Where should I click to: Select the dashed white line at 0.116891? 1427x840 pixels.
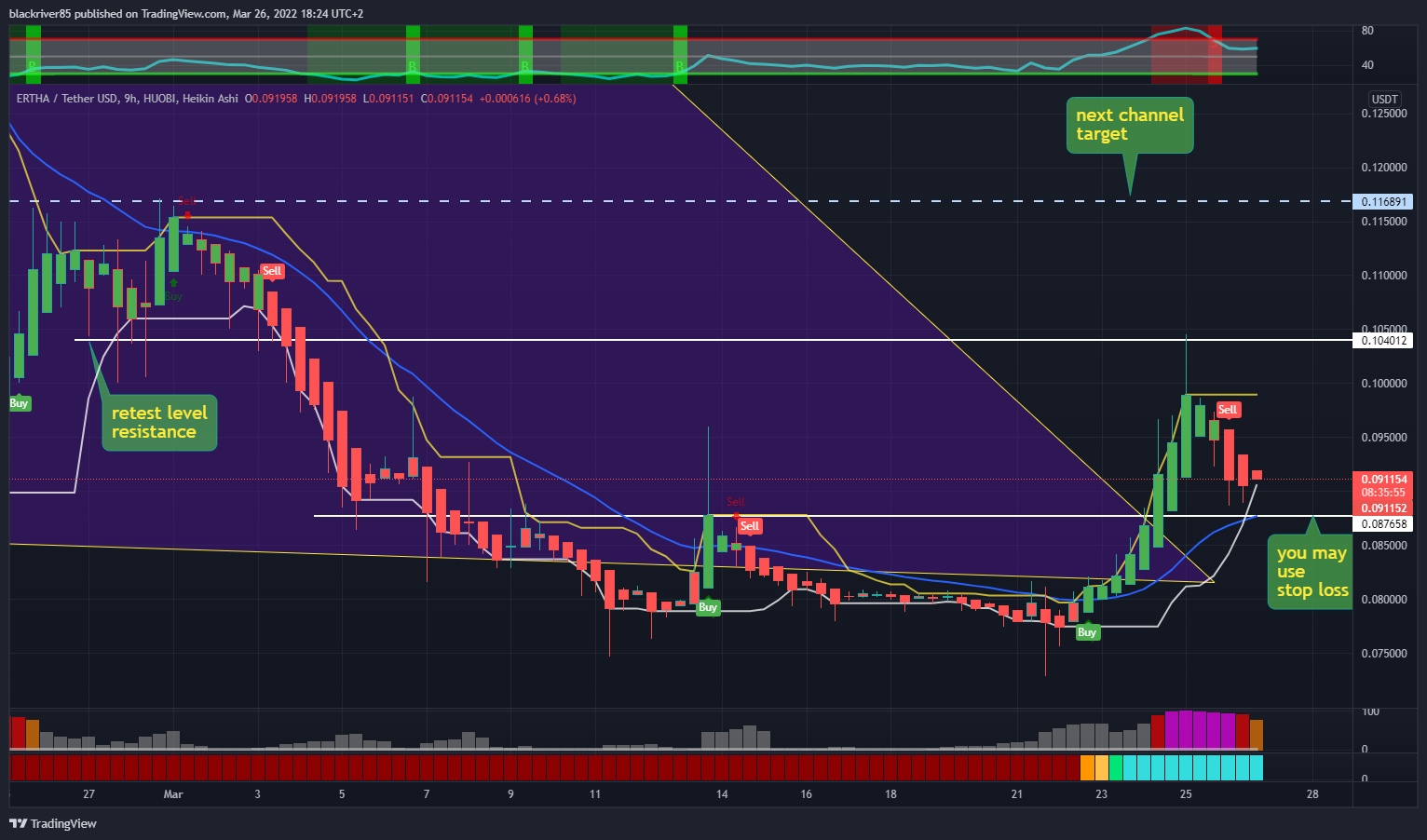680,201
